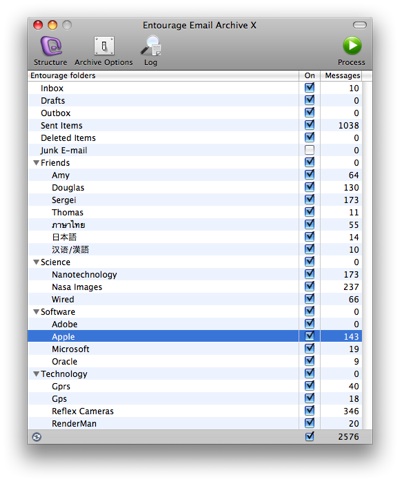Click the refresh icon in the bottom status bar
Screen dimensions: 400x482
(x=37, y=437)
